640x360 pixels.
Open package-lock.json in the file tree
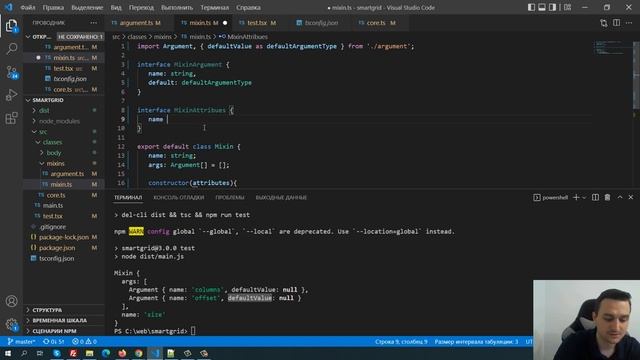(64, 237)
